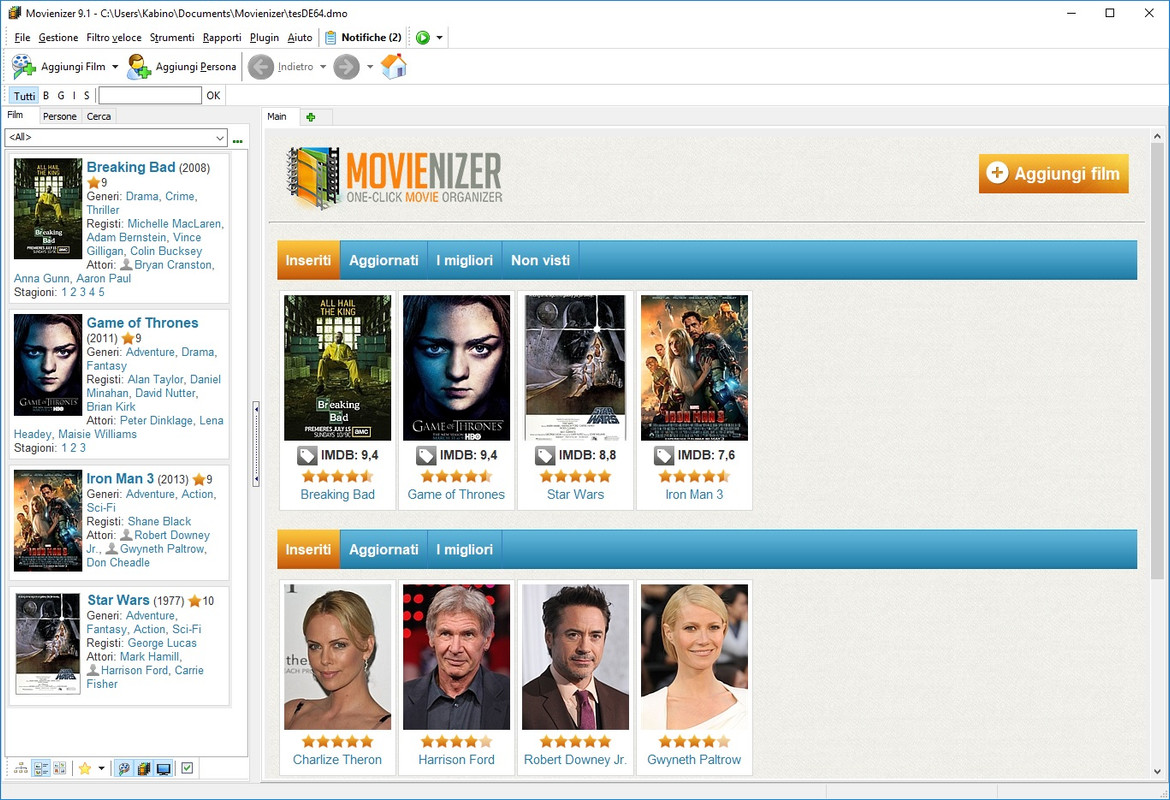Select the thumbnails grid view icon
The width and height of the screenshot is (1170, 800).
[60, 768]
